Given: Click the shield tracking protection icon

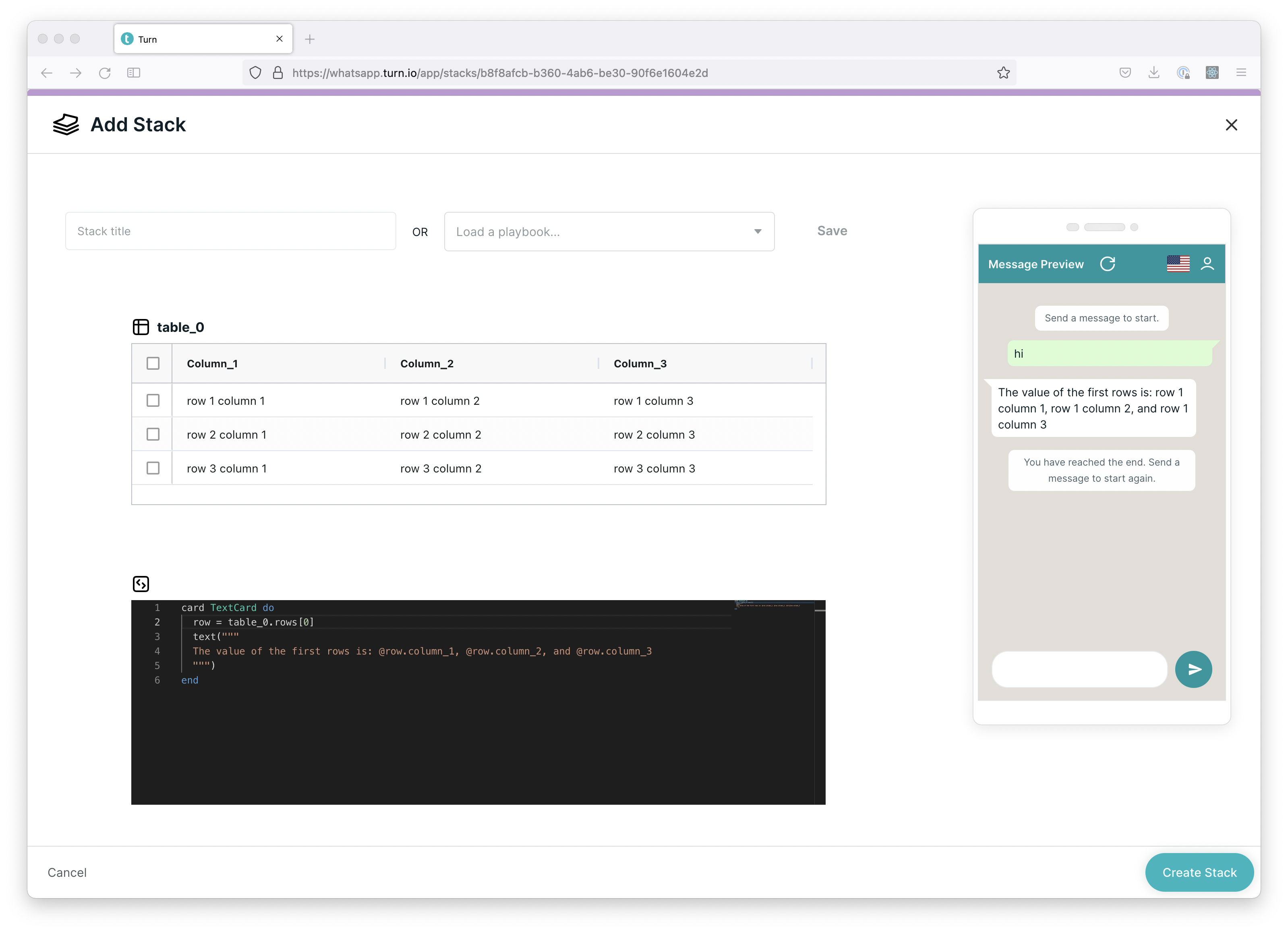Looking at the screenshot, I should pyautogui.click(x=256, y=72).
